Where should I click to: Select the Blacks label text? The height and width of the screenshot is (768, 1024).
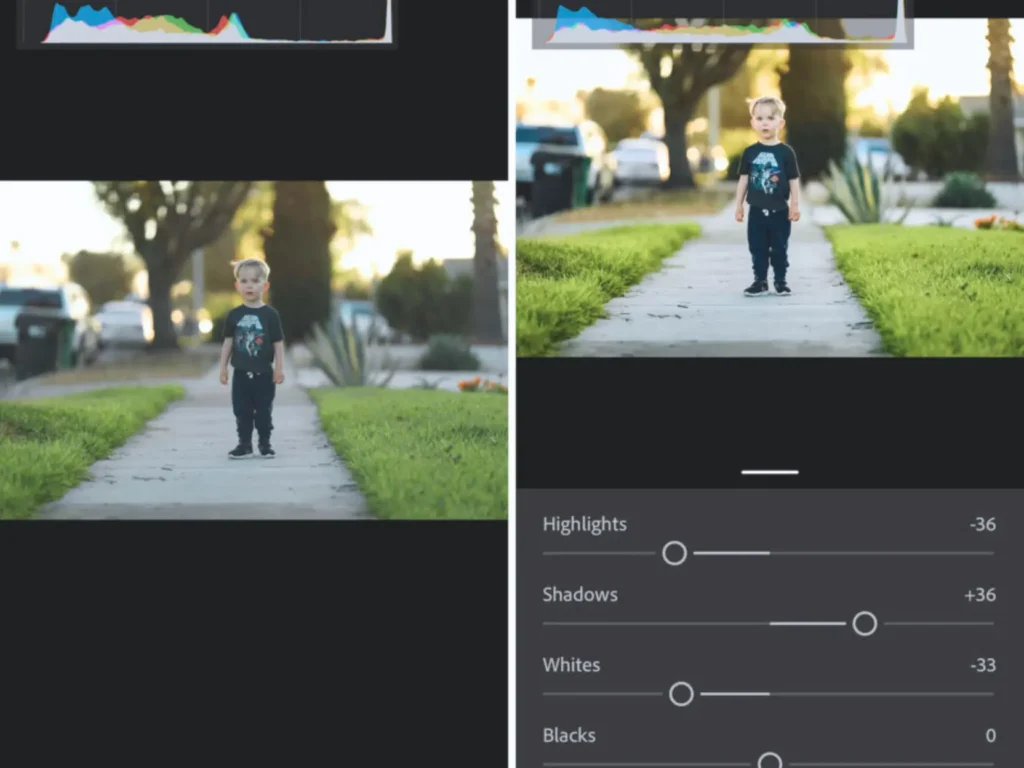click(x=569, y=735)
